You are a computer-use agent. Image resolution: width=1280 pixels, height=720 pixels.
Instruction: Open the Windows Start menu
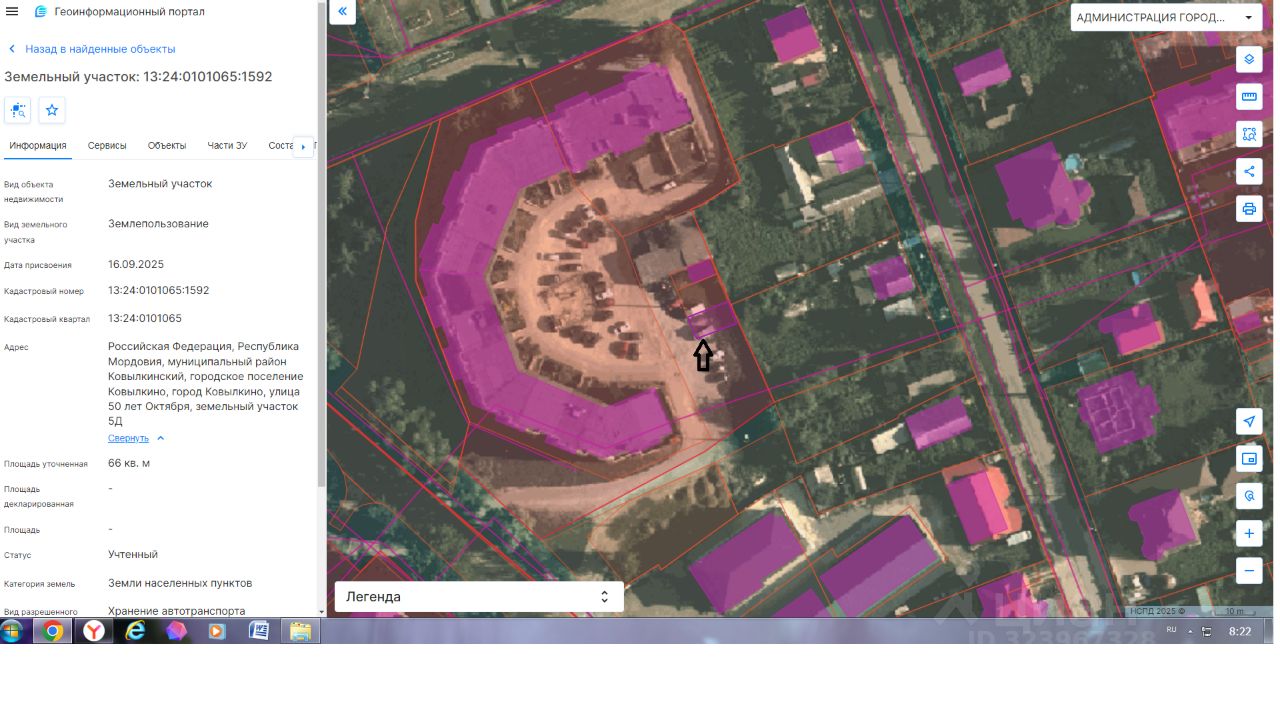point(13,631)
